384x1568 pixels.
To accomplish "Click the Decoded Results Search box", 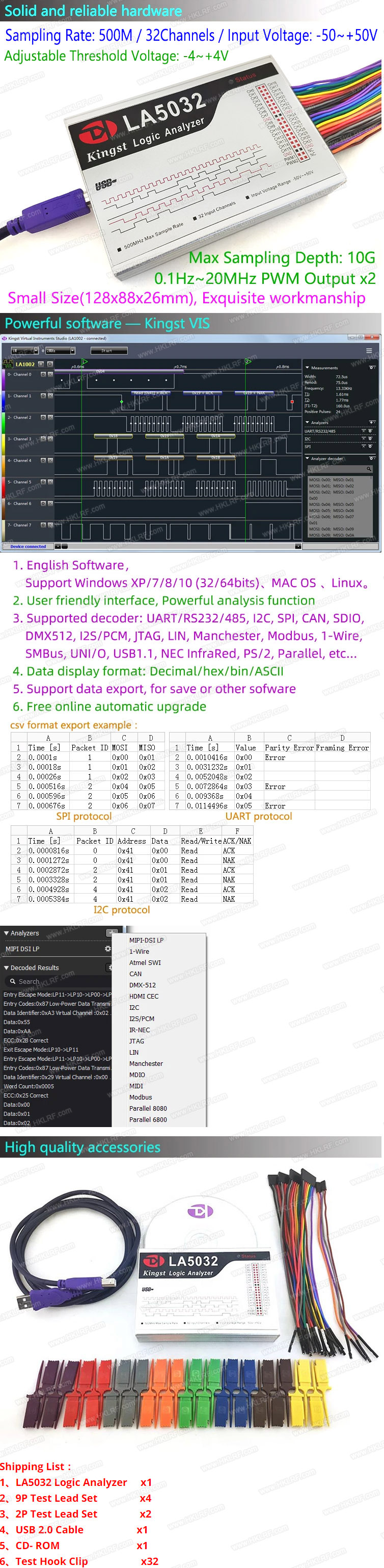I will [x=58, y=981].
